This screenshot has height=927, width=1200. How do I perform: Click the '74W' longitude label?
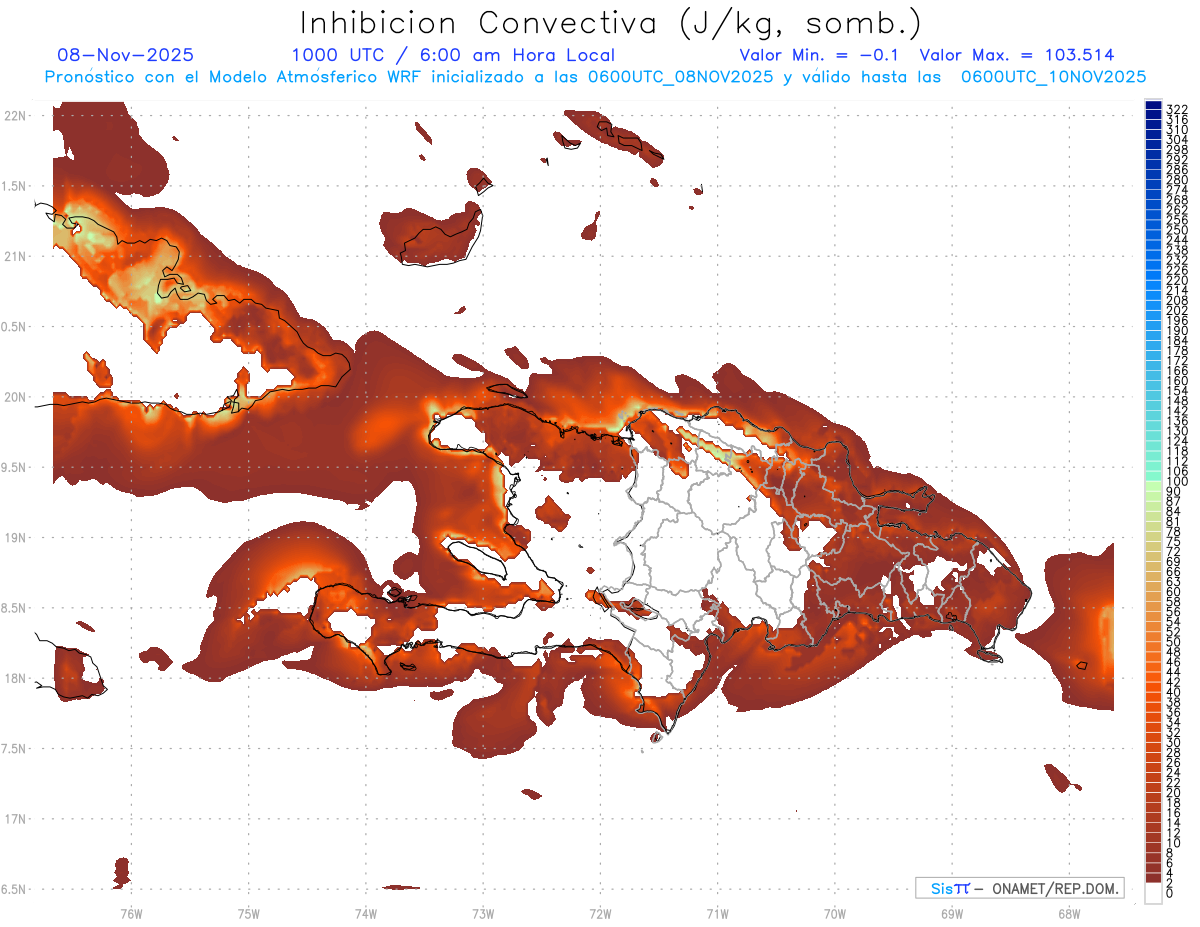(x=366, y=913)
